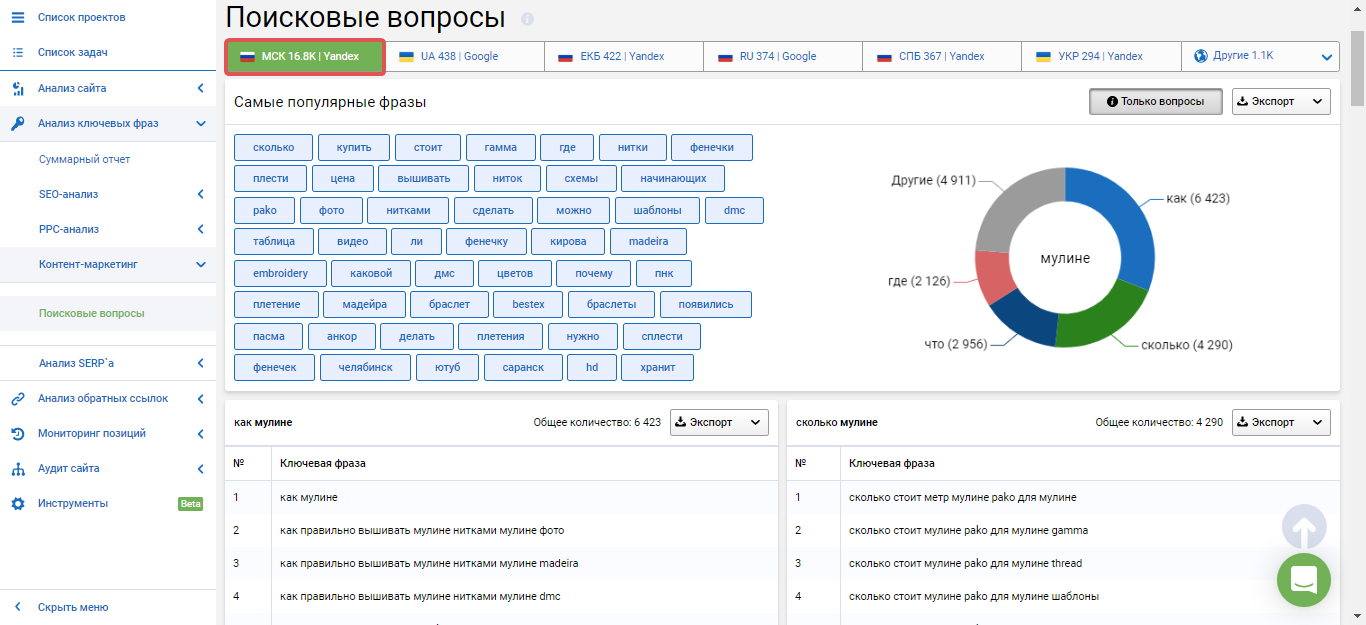1366x625 pixels.
Task: Click the Аудит сайта sitemap icon
Action: [x=17, y=469]
